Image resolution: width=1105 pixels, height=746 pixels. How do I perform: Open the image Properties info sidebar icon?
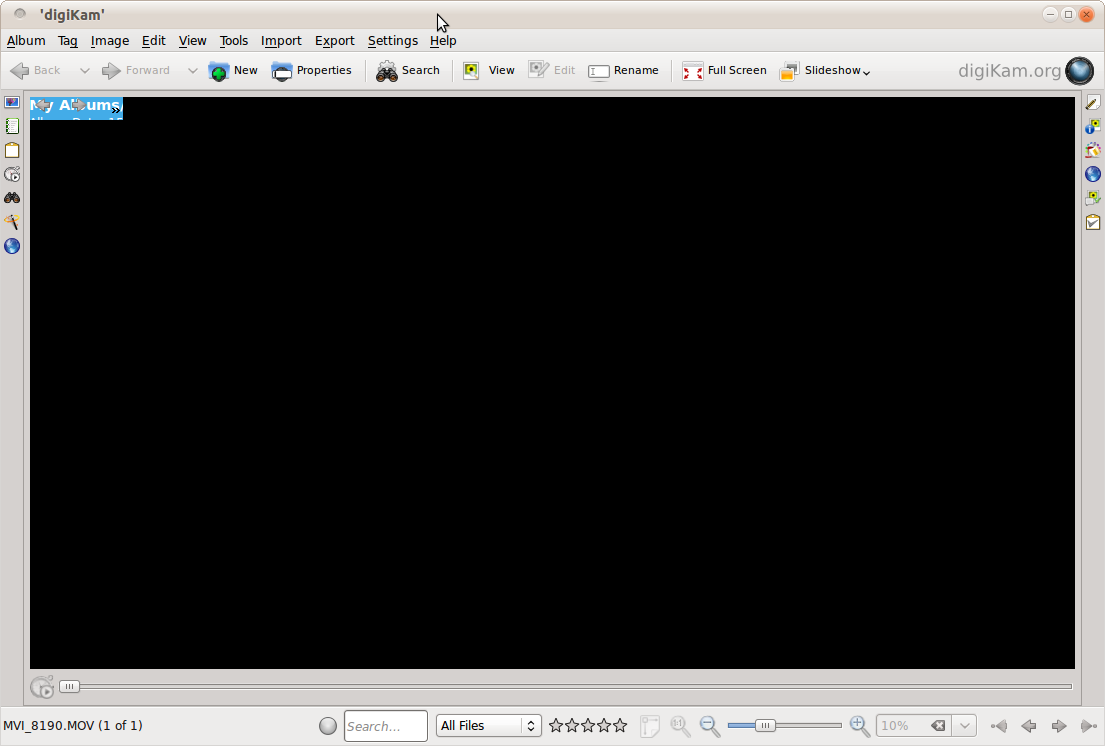click(1093, 127)
